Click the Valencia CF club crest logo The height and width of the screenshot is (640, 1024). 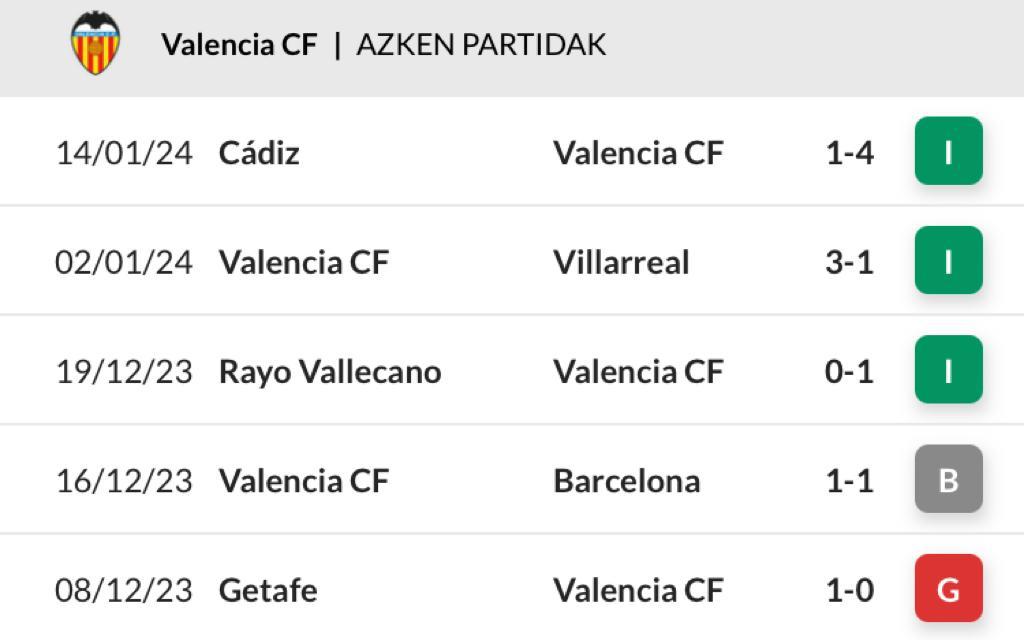(x=95, y=42)
